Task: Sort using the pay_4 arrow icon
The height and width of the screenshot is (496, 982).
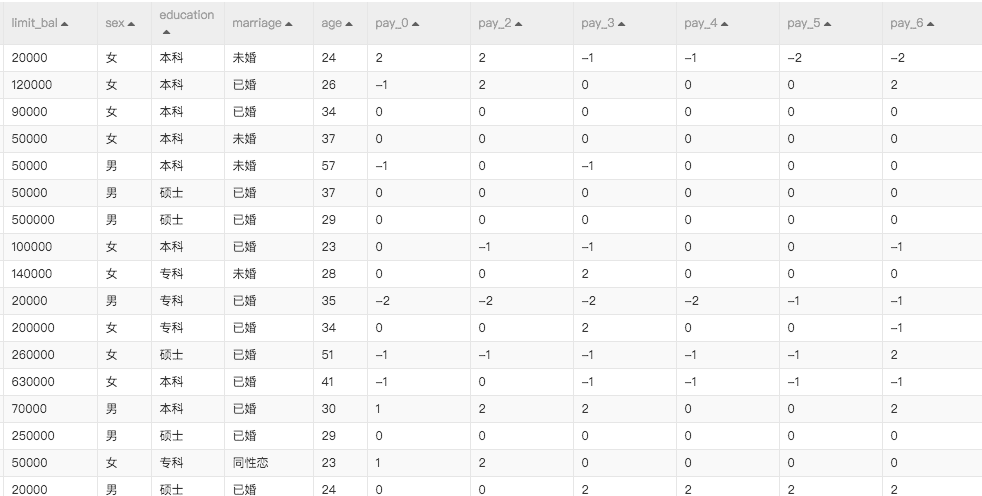Action: pyautogui.click(x=724, y=24)
